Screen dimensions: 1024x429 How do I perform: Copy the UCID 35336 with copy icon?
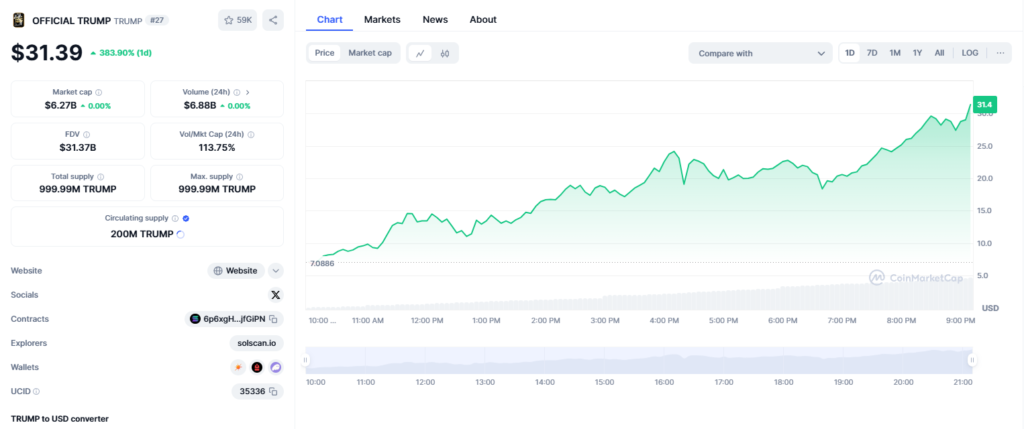[274, 392]
